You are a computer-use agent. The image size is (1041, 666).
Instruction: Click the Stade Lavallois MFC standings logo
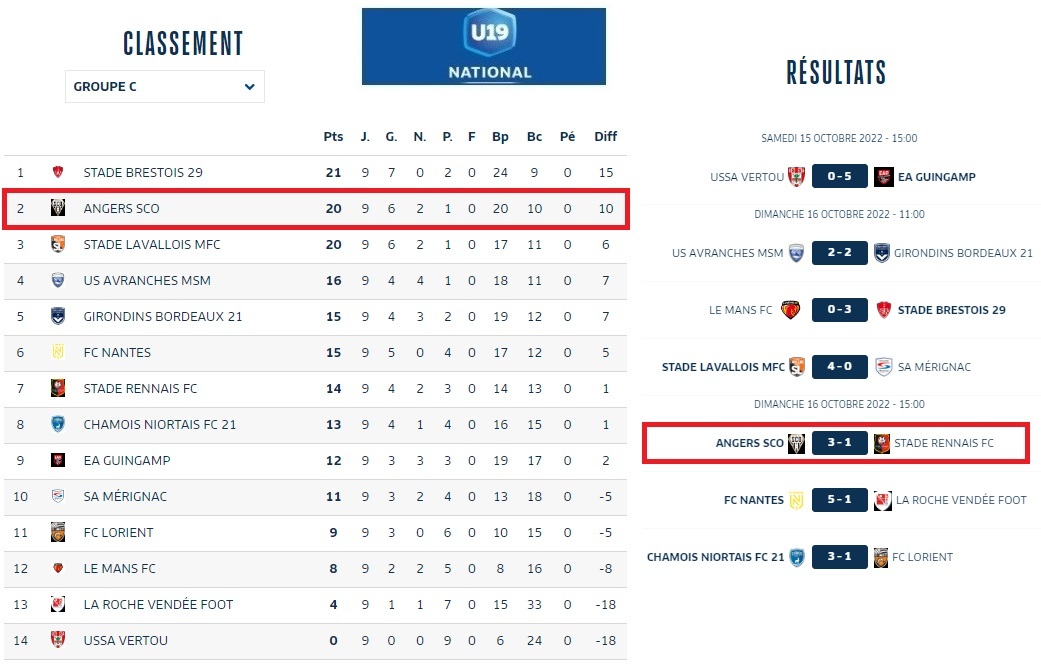[x=58, y=244]
